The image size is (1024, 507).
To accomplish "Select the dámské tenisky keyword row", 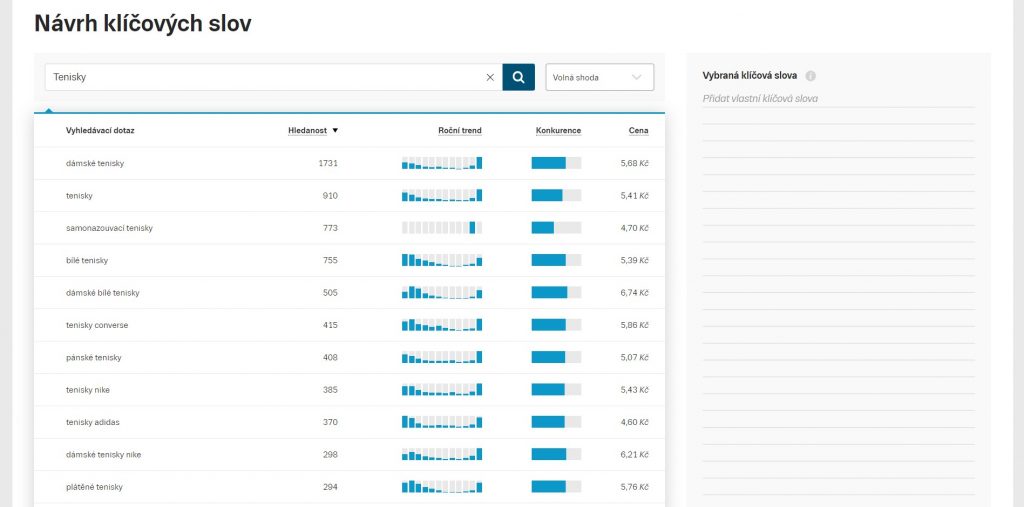I will point(95,163).
